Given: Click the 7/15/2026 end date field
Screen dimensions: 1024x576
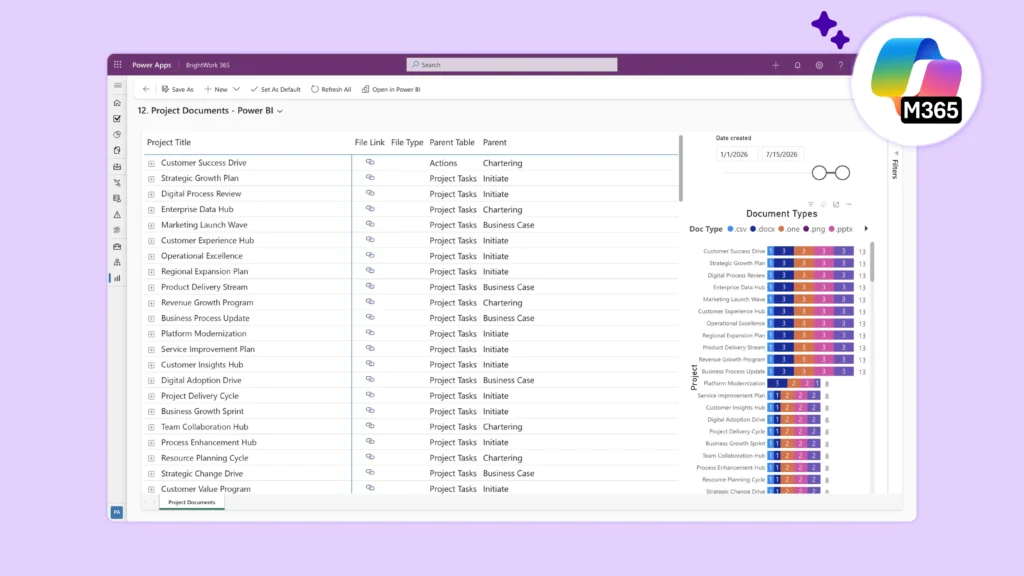Looking at the screenshot, I should pyautogui.click(x=782, y=155).
